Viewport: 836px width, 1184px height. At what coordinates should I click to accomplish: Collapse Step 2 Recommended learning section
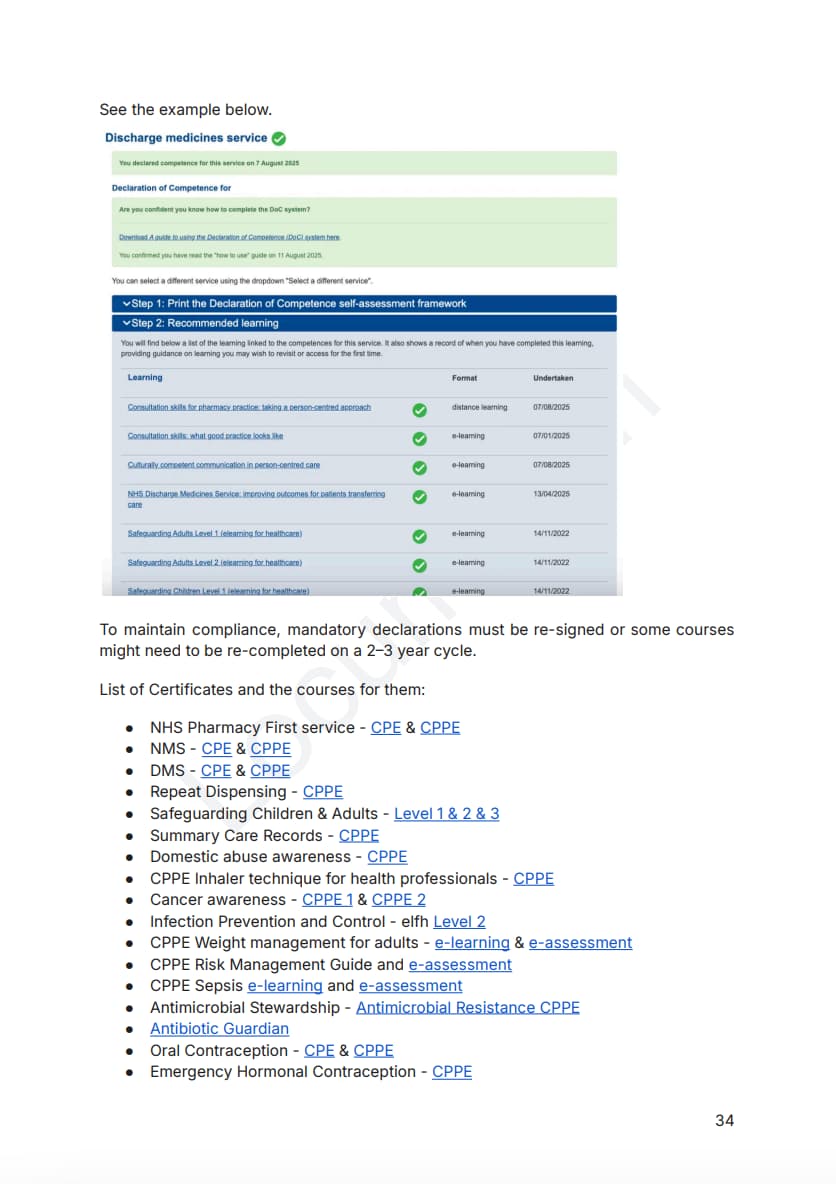(126, 324)
